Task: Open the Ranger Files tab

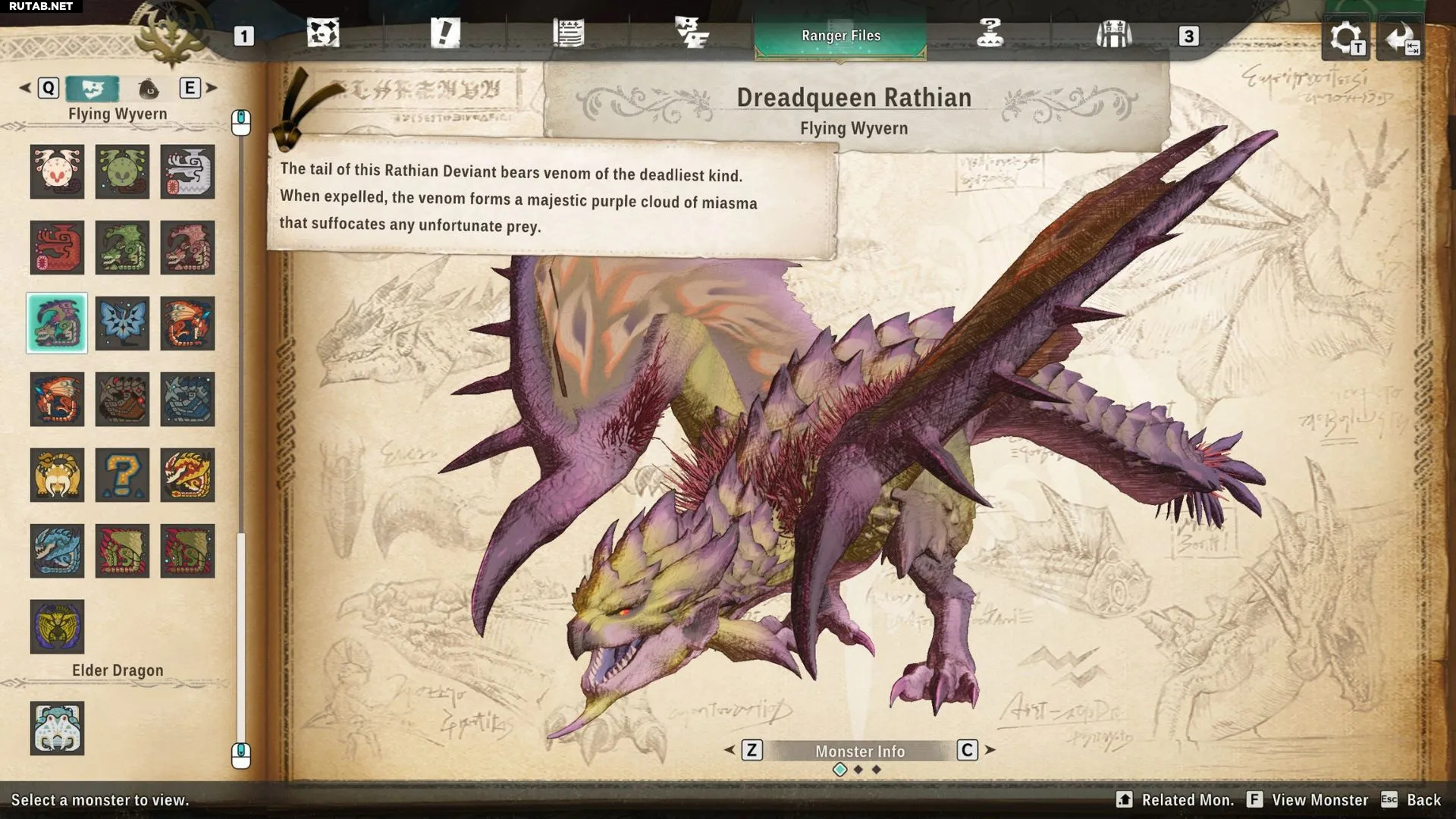Action: point(840,36)
